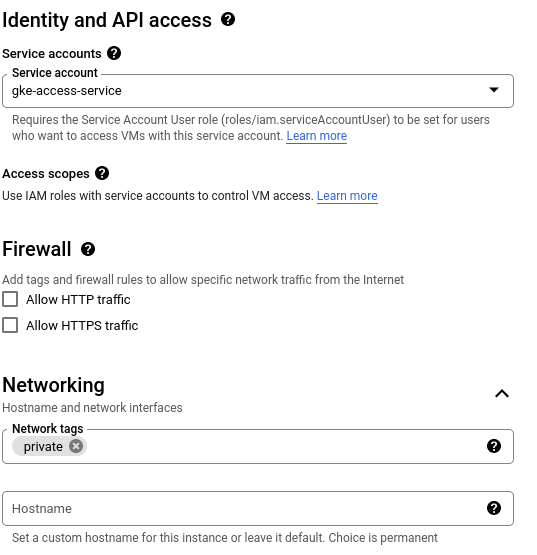This screenshot has height=555, width=537.
Task: Show help icon in Hostname field
Action: (494, 508)
